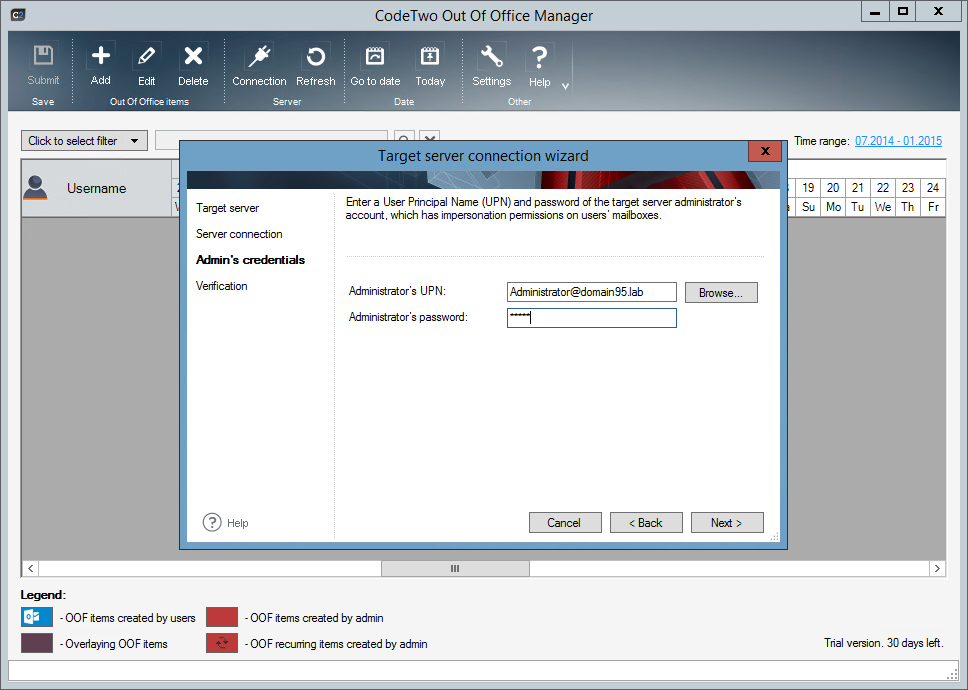
Task: Click the blue Outlook user OOF legend swatch
Action: click(37, 617)
